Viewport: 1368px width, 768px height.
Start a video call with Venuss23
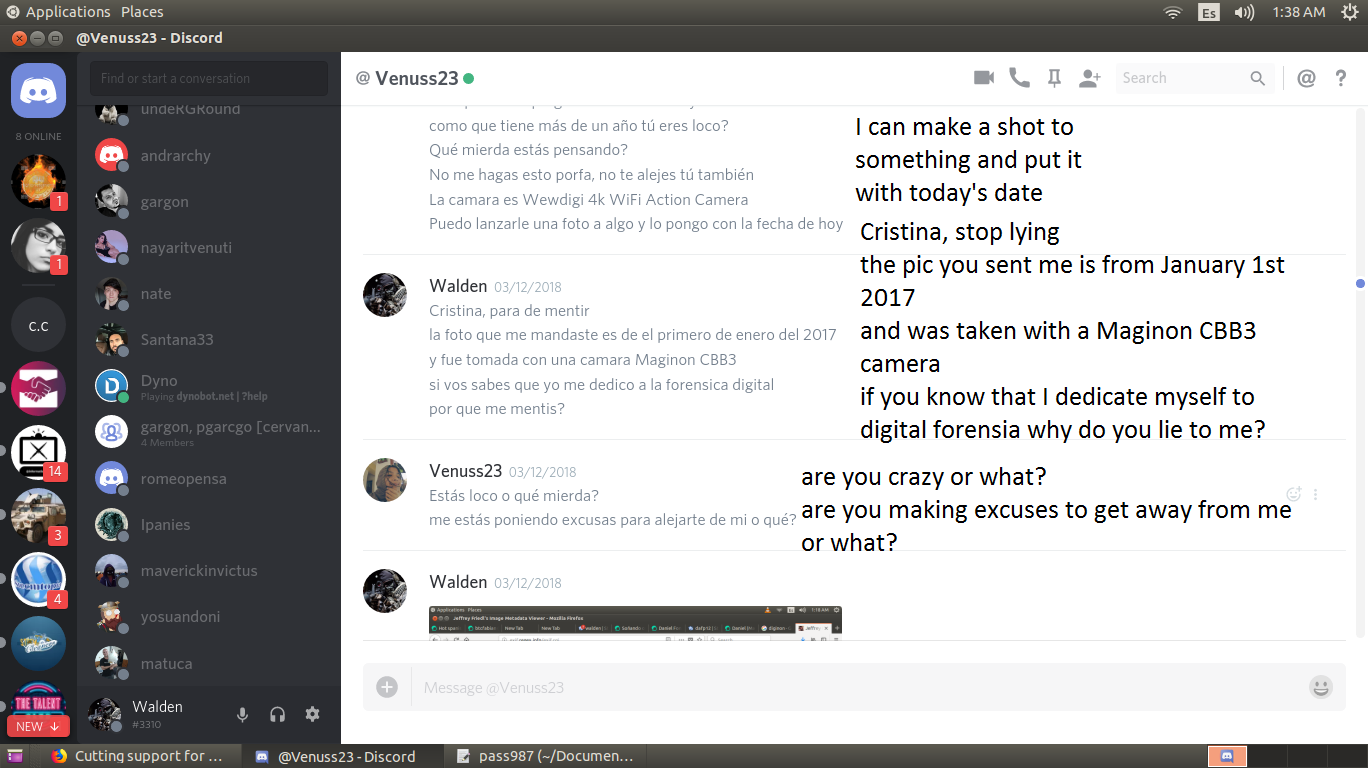(984, 78)
